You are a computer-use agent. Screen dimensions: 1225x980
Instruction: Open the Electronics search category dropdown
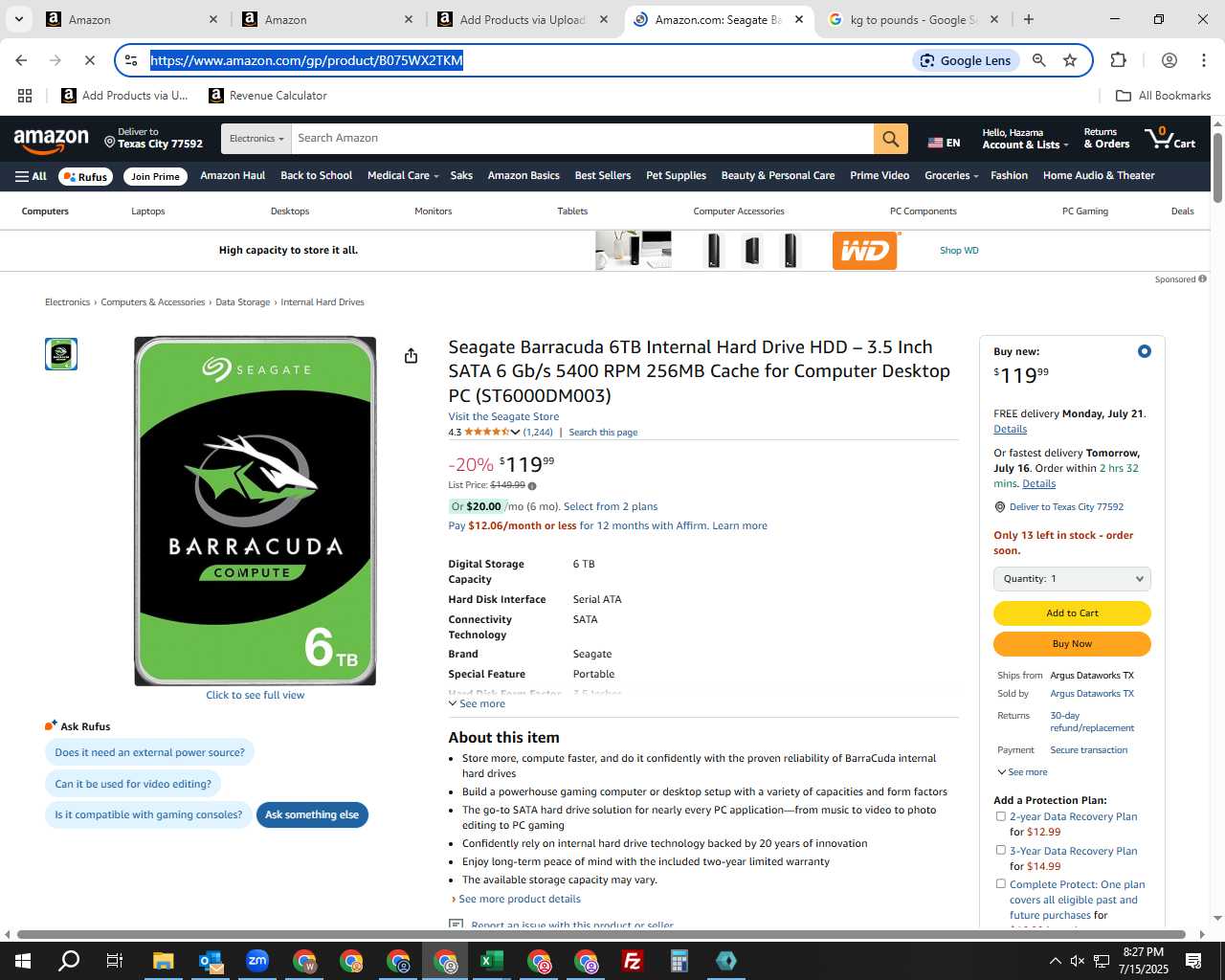pos(256,139)
